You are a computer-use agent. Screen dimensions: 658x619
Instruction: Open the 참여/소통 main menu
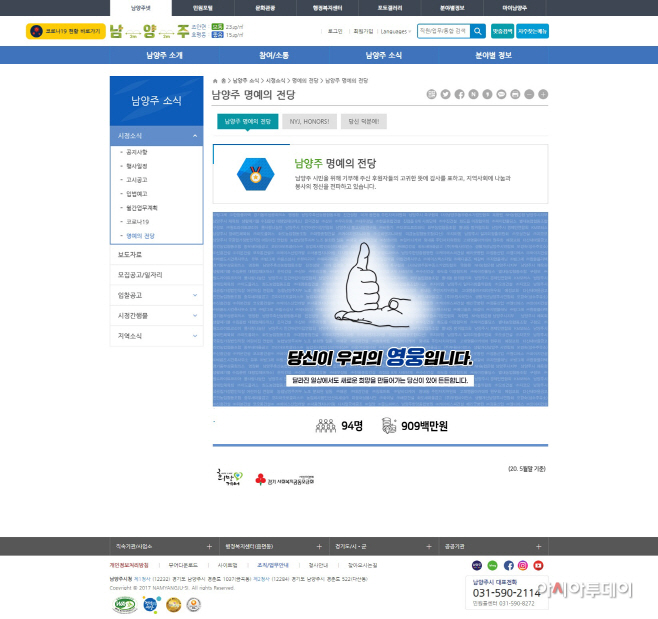274,55
